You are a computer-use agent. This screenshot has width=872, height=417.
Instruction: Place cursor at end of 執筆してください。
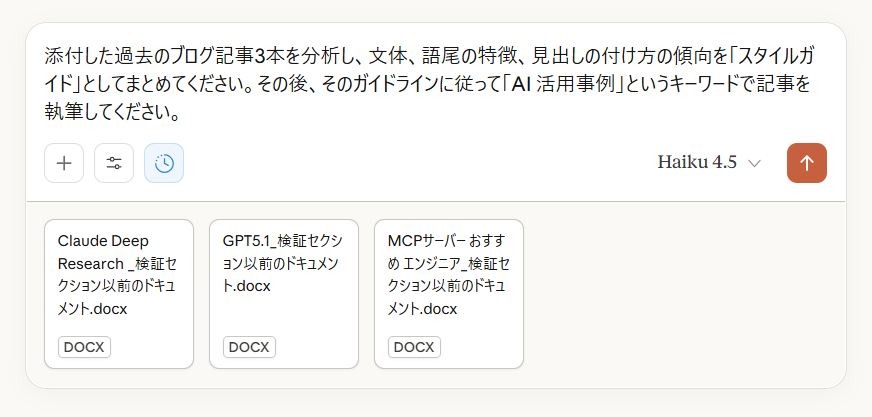(180, 113)
